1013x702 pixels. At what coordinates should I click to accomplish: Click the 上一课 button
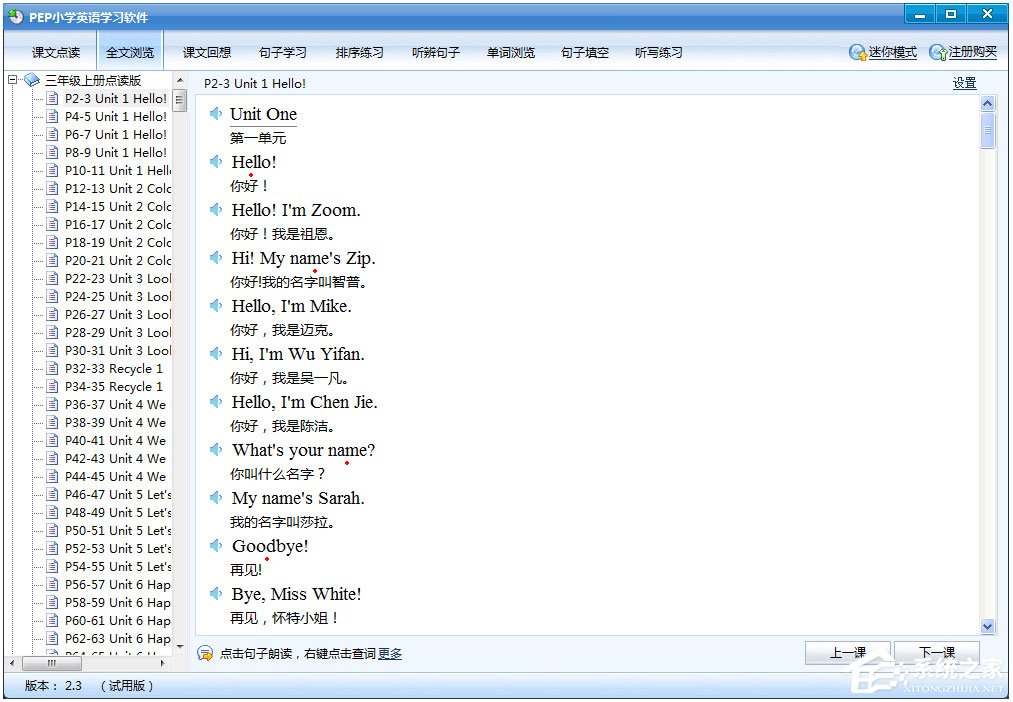[847, 651]
